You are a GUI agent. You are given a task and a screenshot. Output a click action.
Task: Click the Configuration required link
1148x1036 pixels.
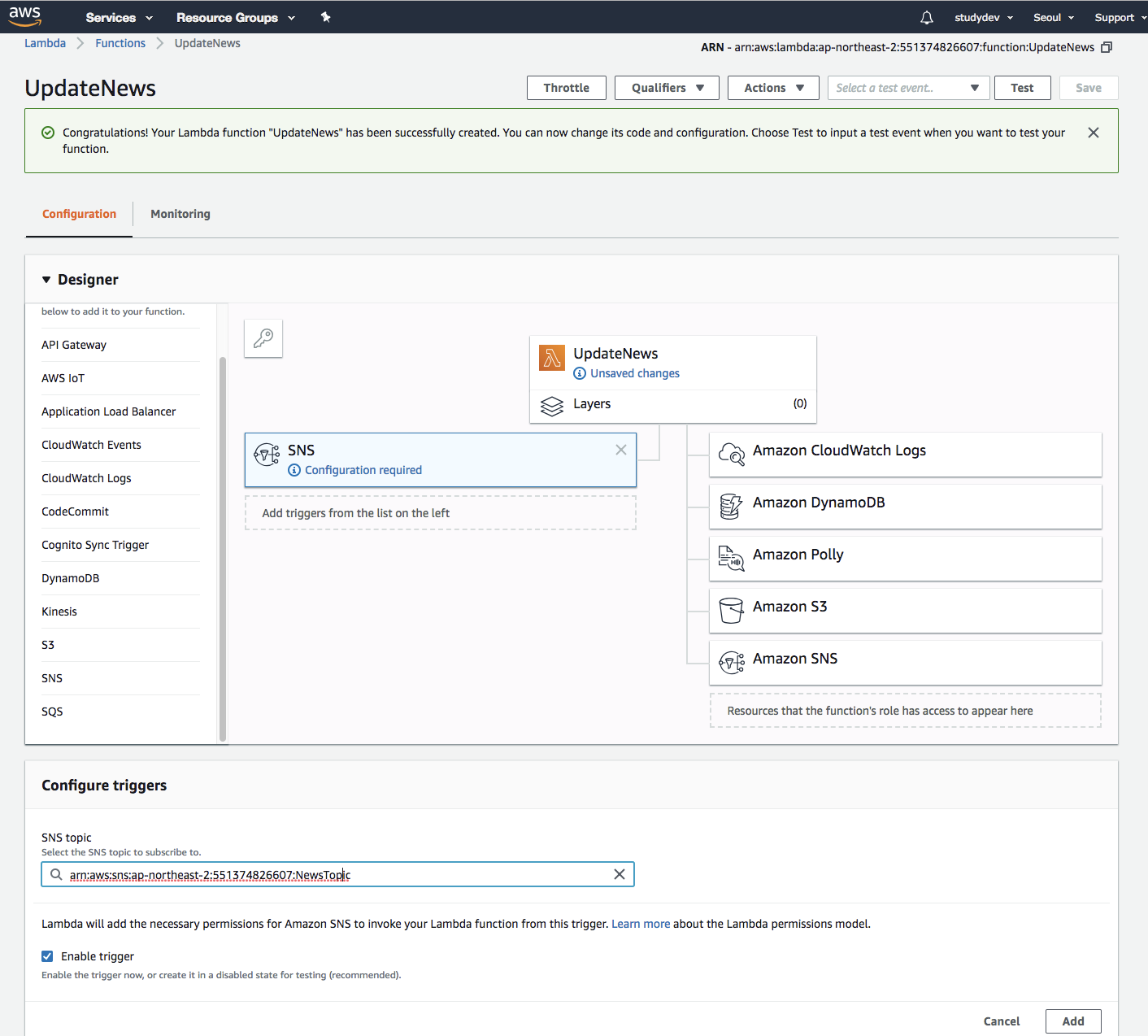[363, 470]
